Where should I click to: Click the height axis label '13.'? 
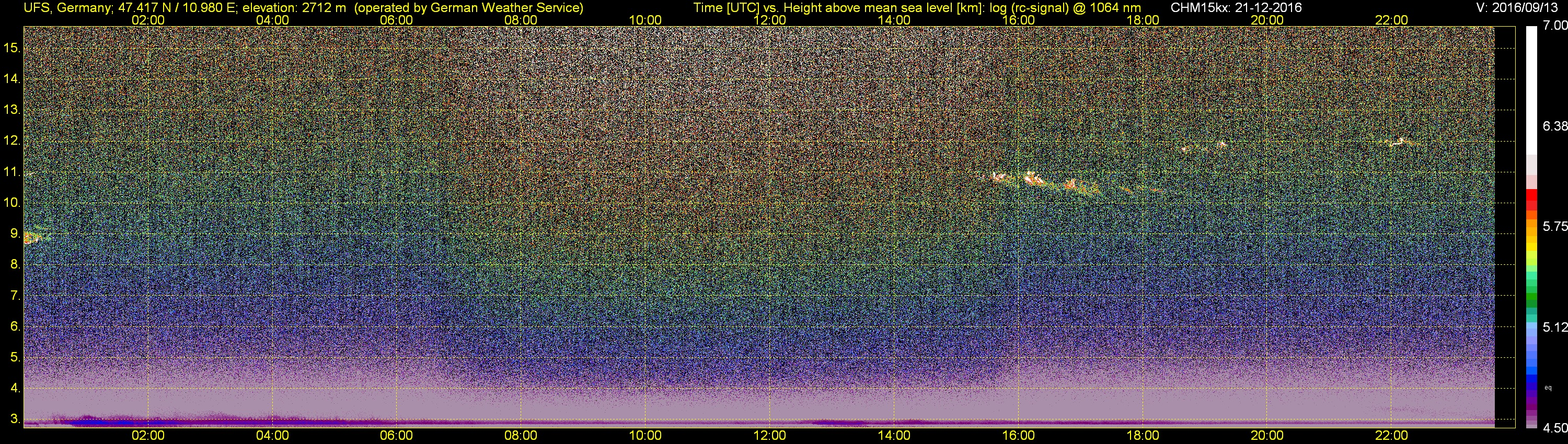coord(12,110)
